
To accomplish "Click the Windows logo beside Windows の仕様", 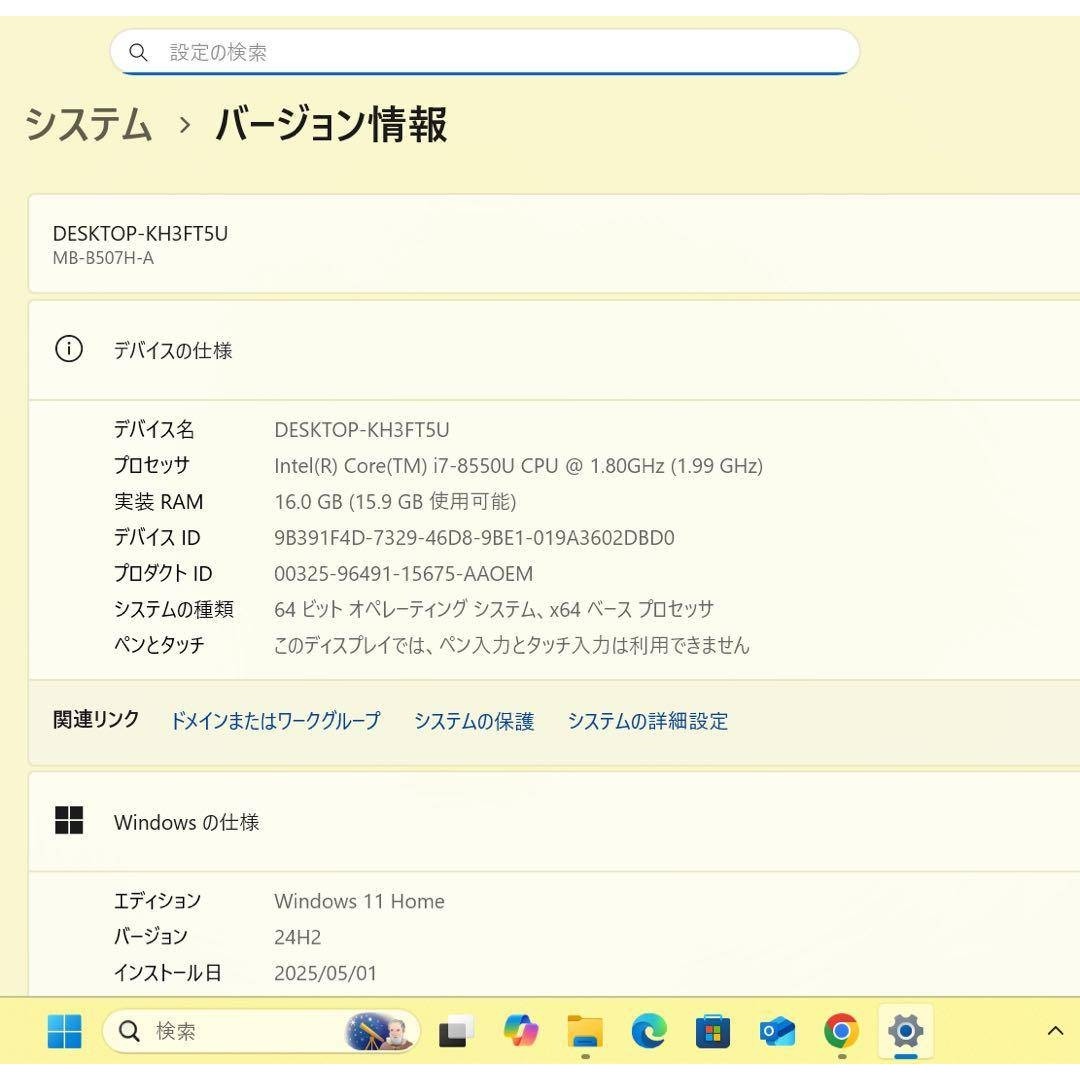I will point(69,820).
